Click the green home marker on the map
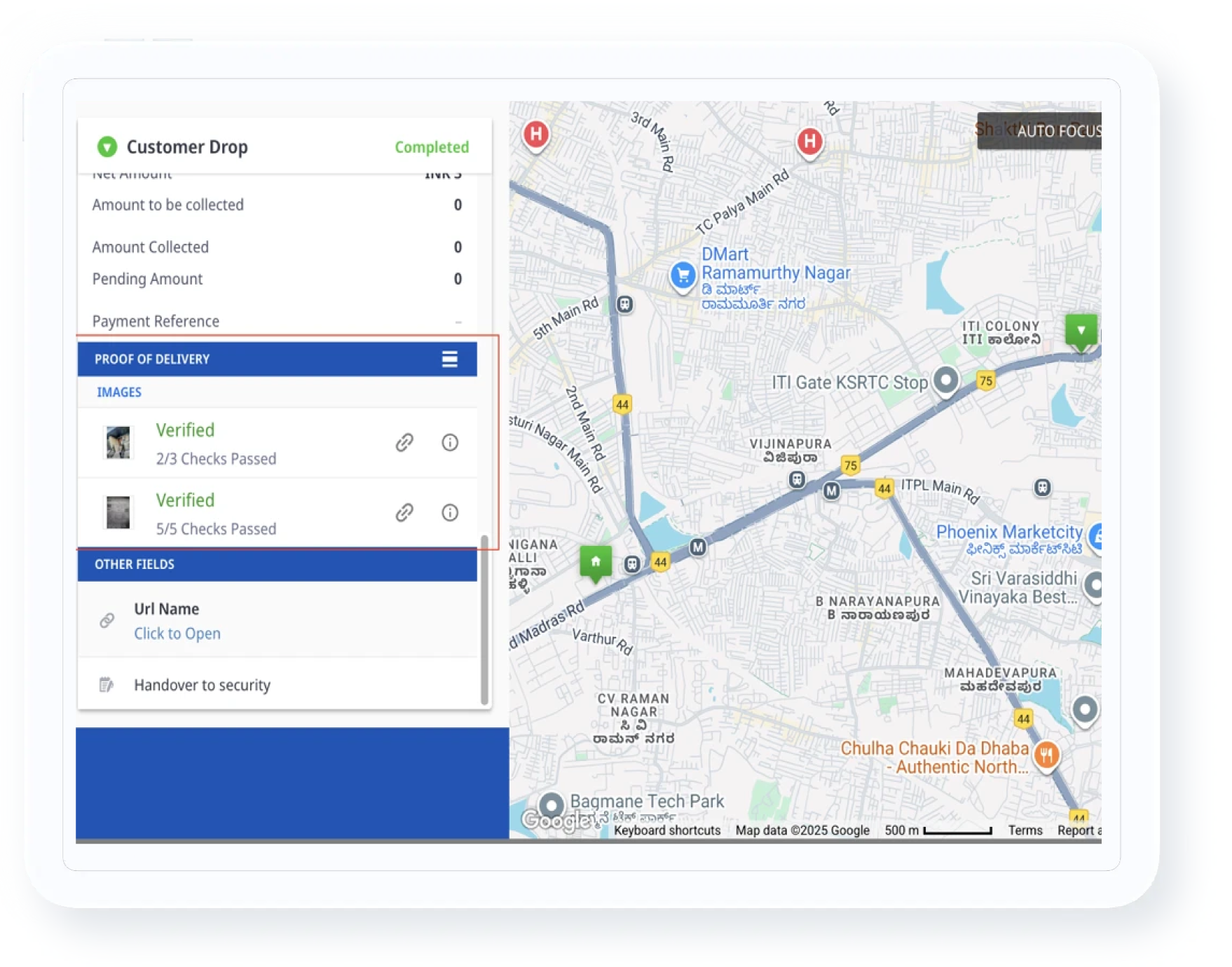 [x=595, y=562]
